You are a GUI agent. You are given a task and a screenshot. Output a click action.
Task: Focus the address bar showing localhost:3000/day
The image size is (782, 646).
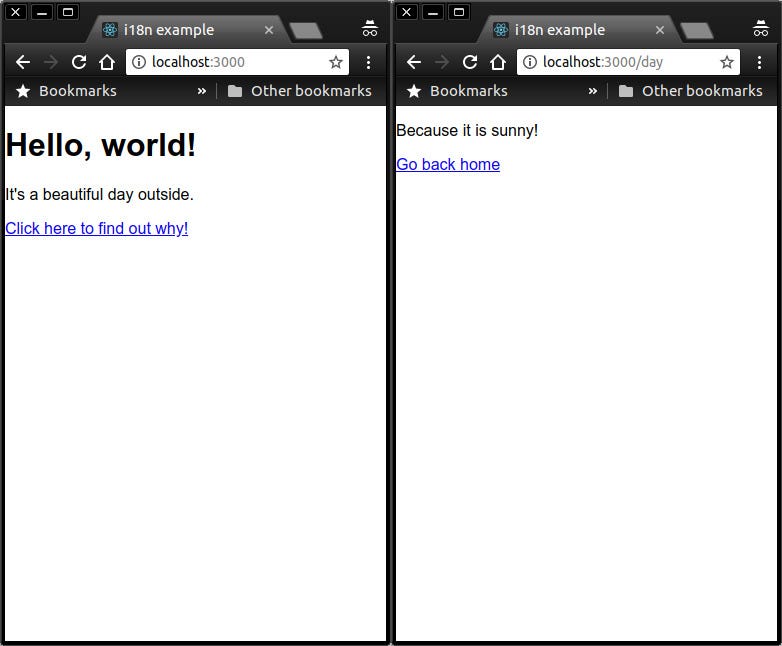click(x=627, y=62)
